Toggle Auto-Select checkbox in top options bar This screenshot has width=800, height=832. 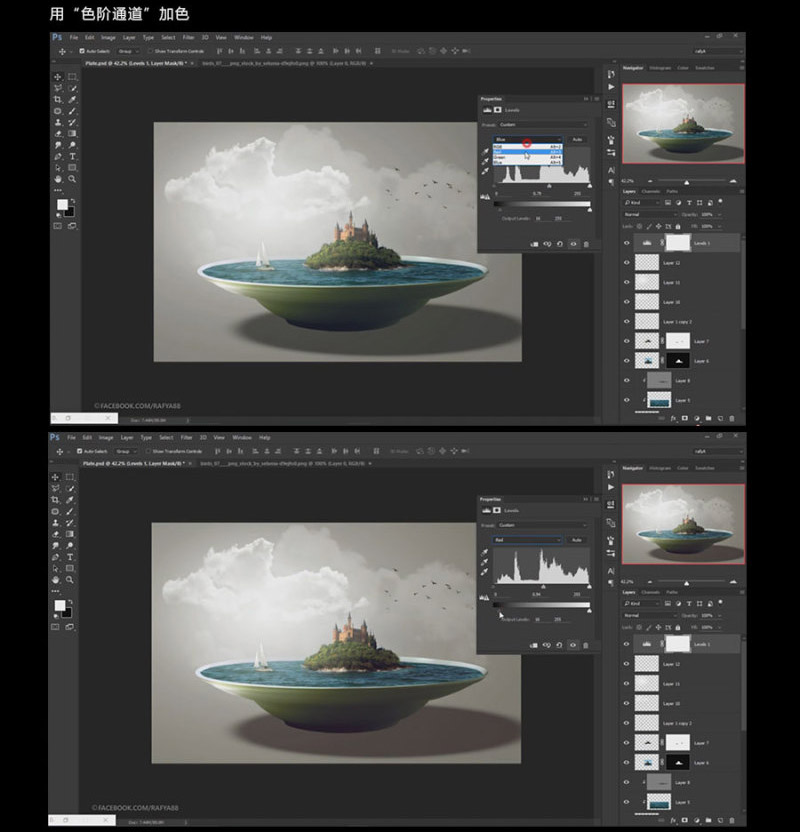82,51
